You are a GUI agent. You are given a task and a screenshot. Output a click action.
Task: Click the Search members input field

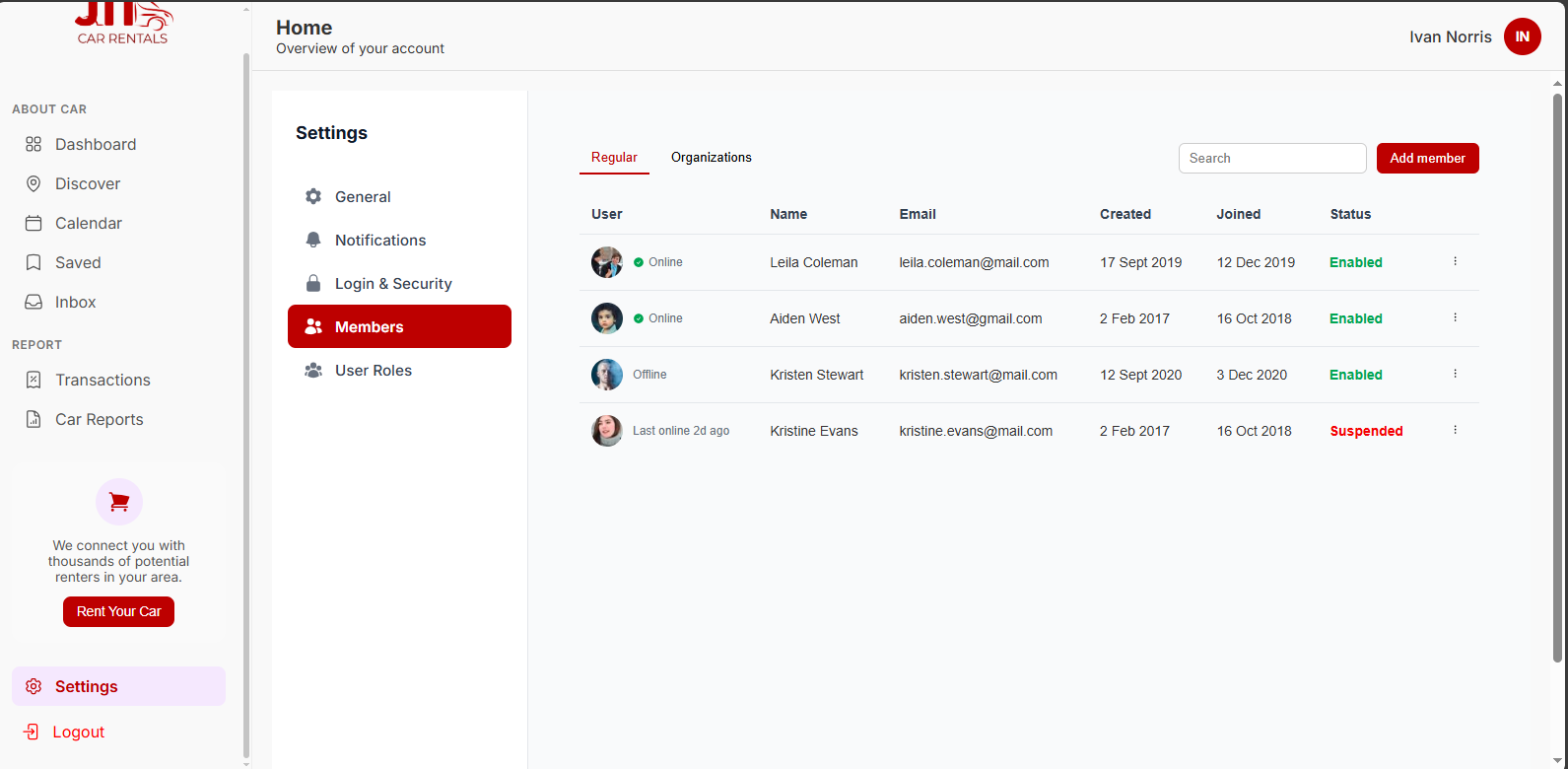pos(1272,158)
